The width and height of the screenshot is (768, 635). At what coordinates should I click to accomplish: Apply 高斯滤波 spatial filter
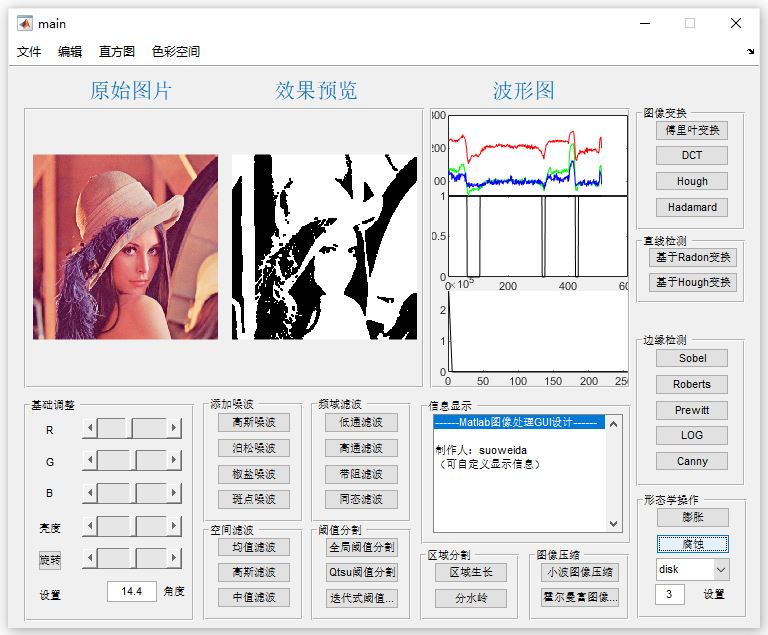click(254, 572)
